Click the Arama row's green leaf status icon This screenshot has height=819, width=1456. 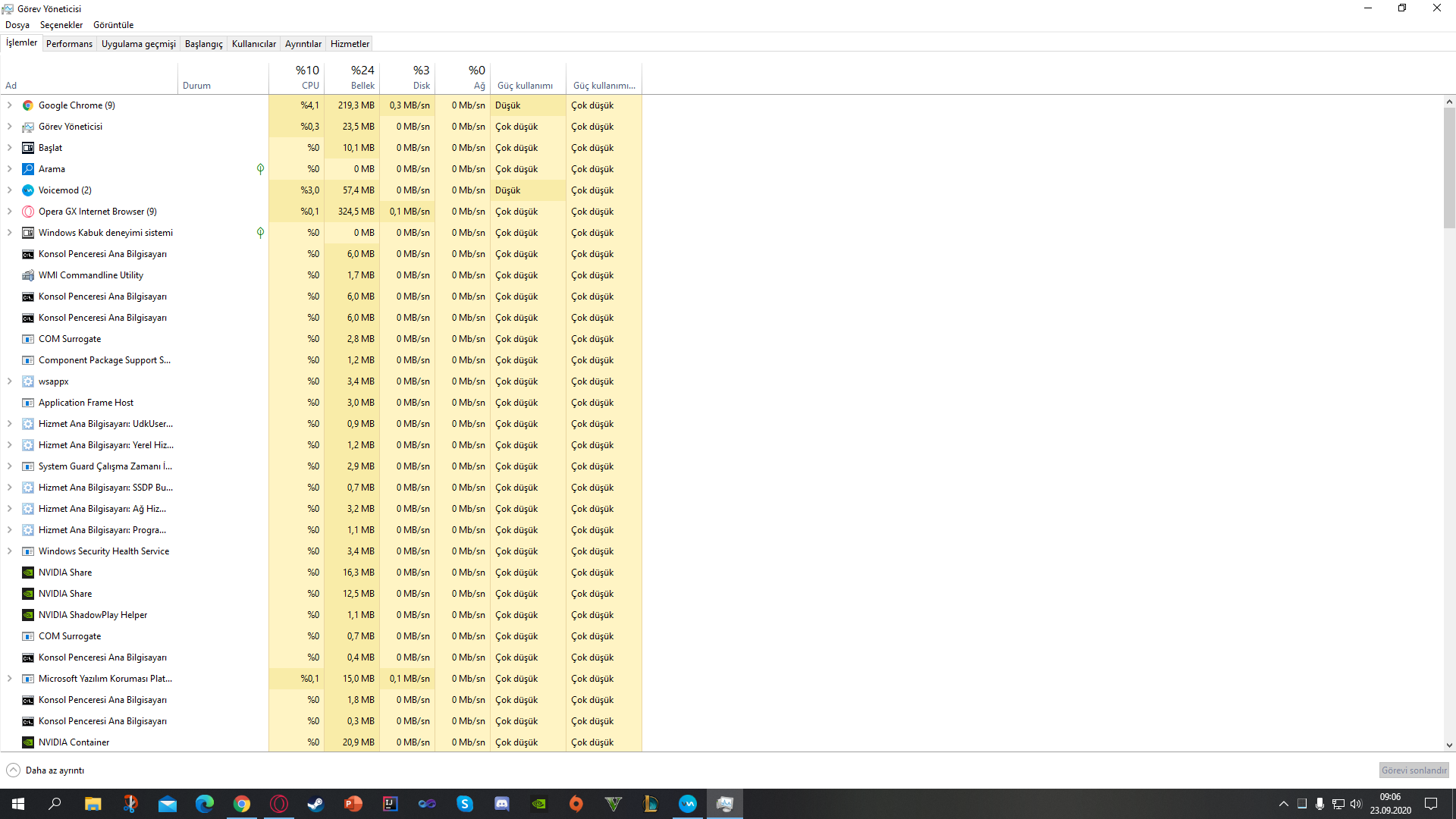(260, 169)
